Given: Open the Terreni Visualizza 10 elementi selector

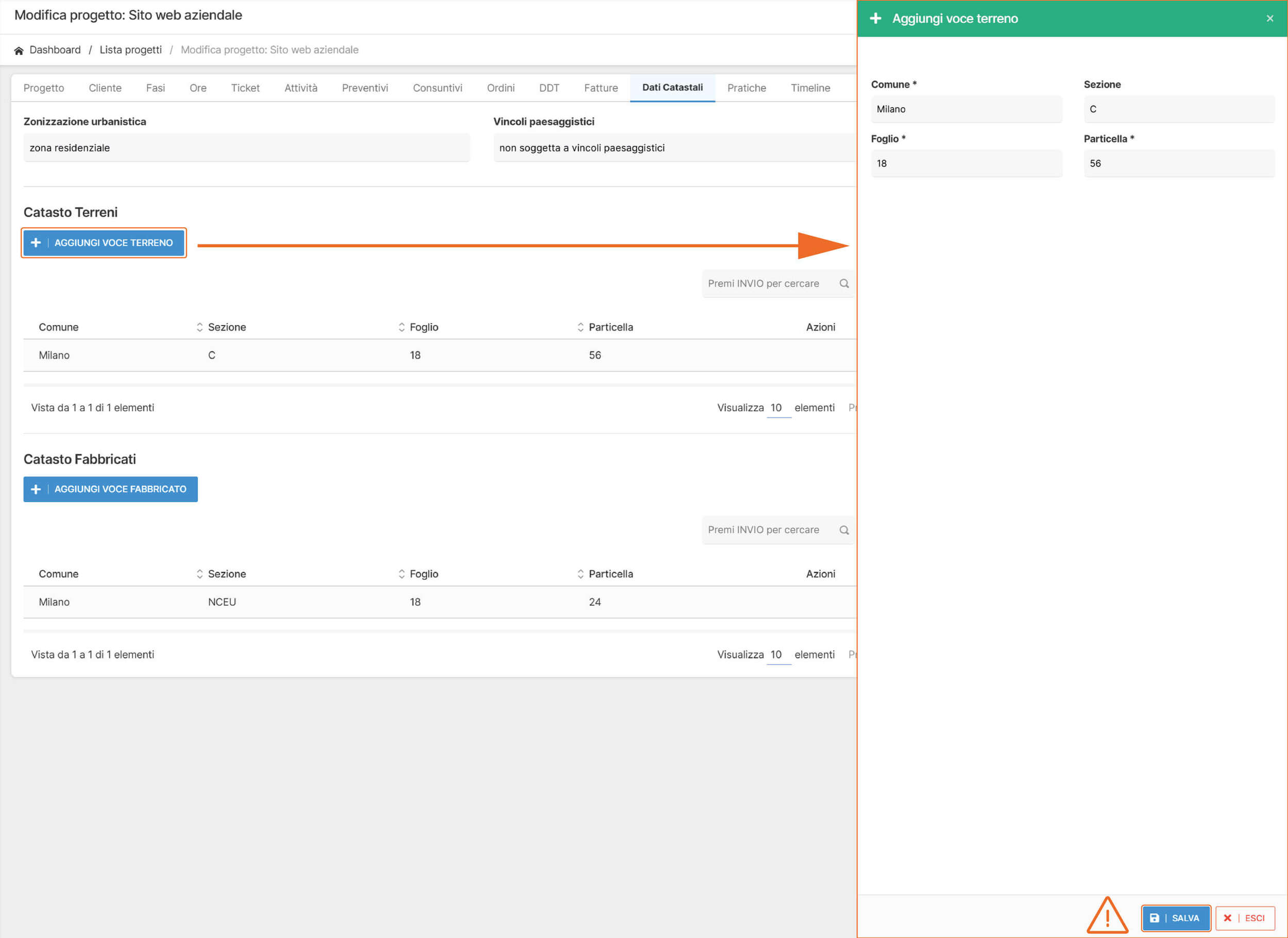Looking at the screenshot, I should coord(778,408).
